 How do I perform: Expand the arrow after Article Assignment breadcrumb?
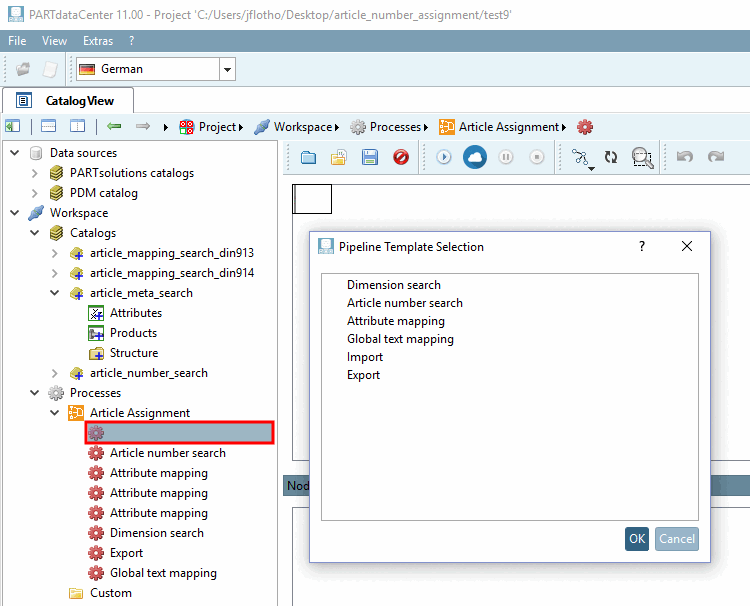564,127
